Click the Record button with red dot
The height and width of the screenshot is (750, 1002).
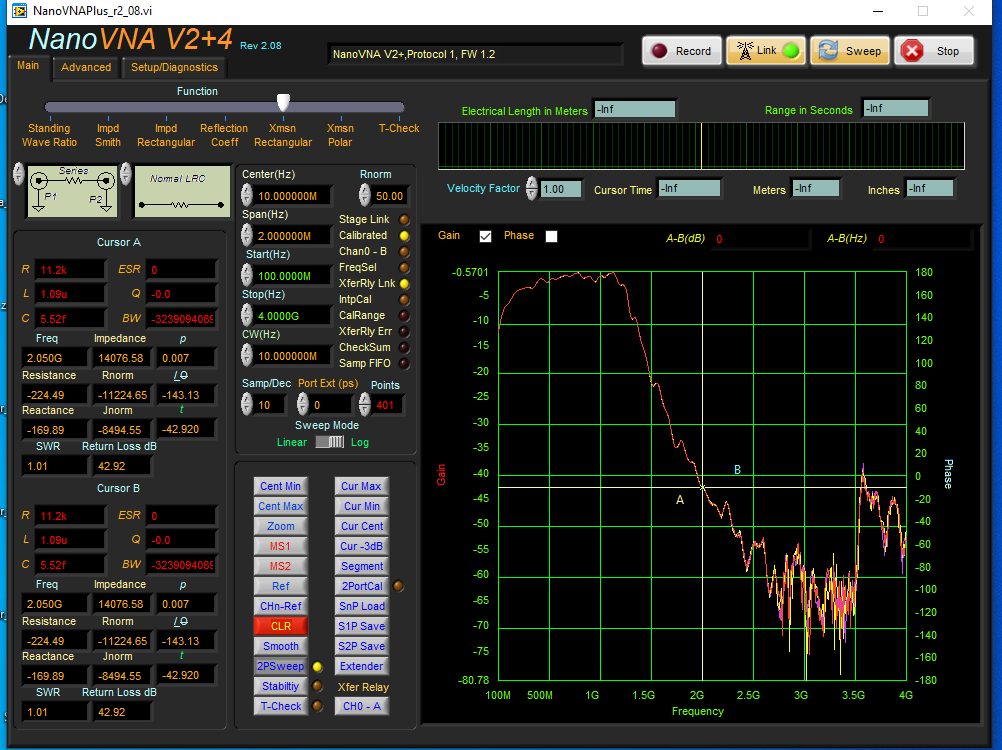click(x=681, y=51)
